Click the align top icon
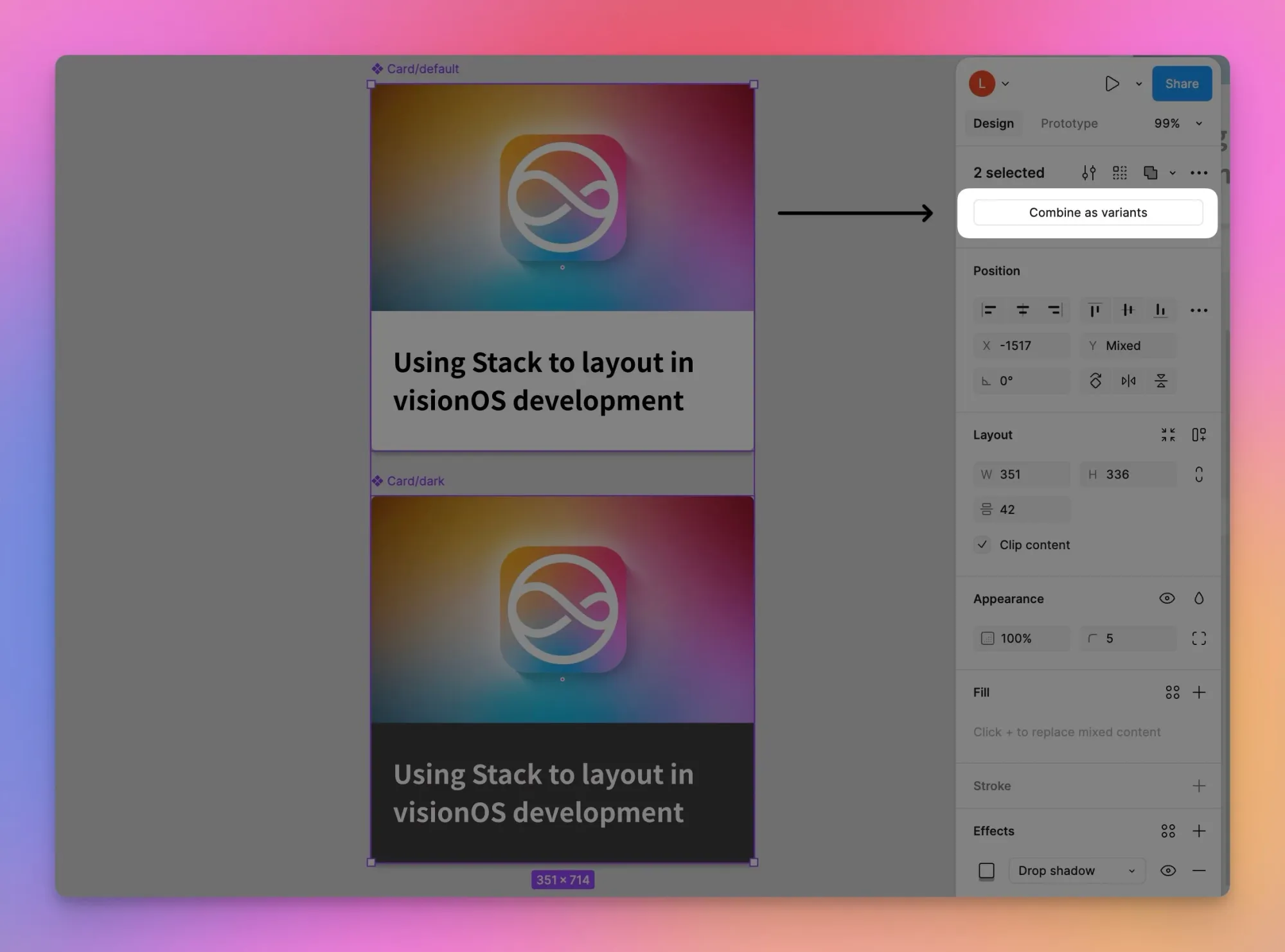1285x952 pixels. (x=1095, y=310)
